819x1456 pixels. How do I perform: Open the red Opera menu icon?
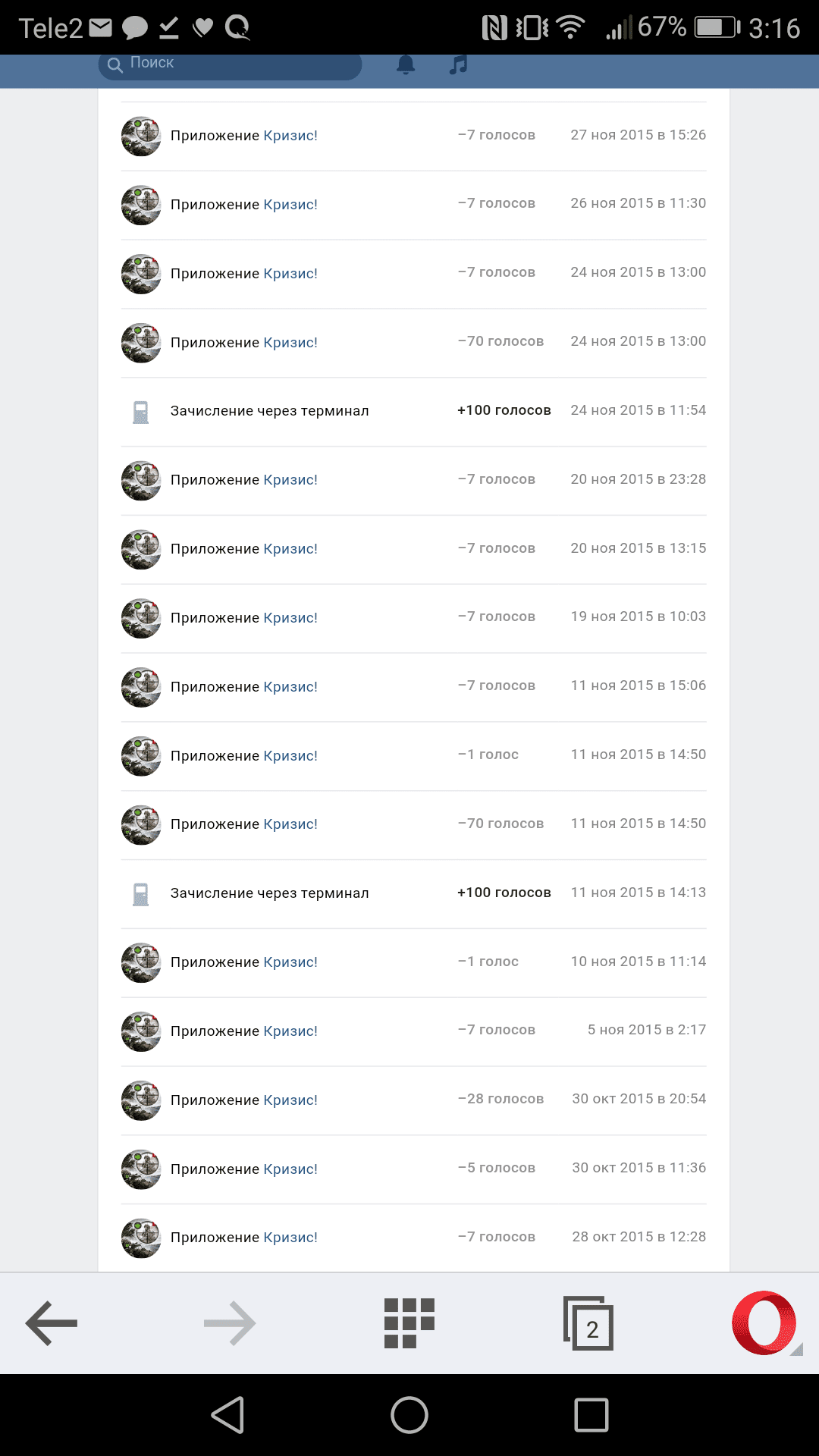(x=764, y=1323)
